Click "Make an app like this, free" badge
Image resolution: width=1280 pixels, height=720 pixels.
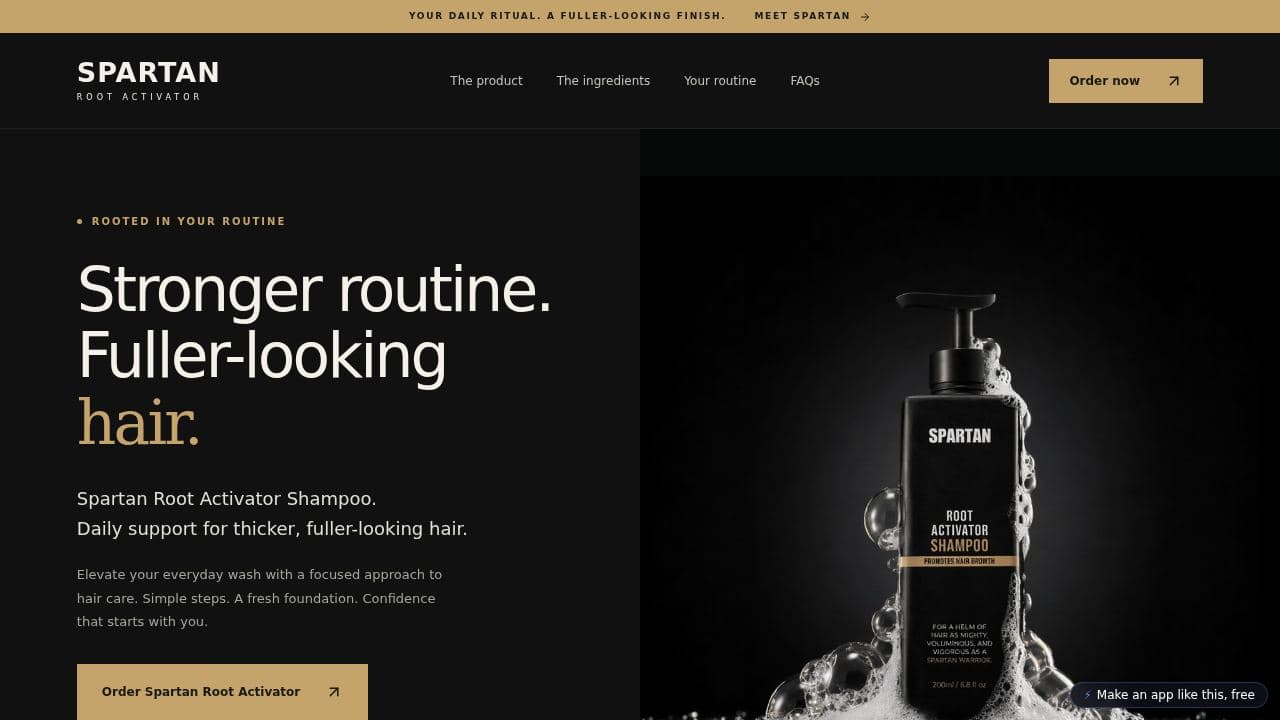coord(1169,695)
